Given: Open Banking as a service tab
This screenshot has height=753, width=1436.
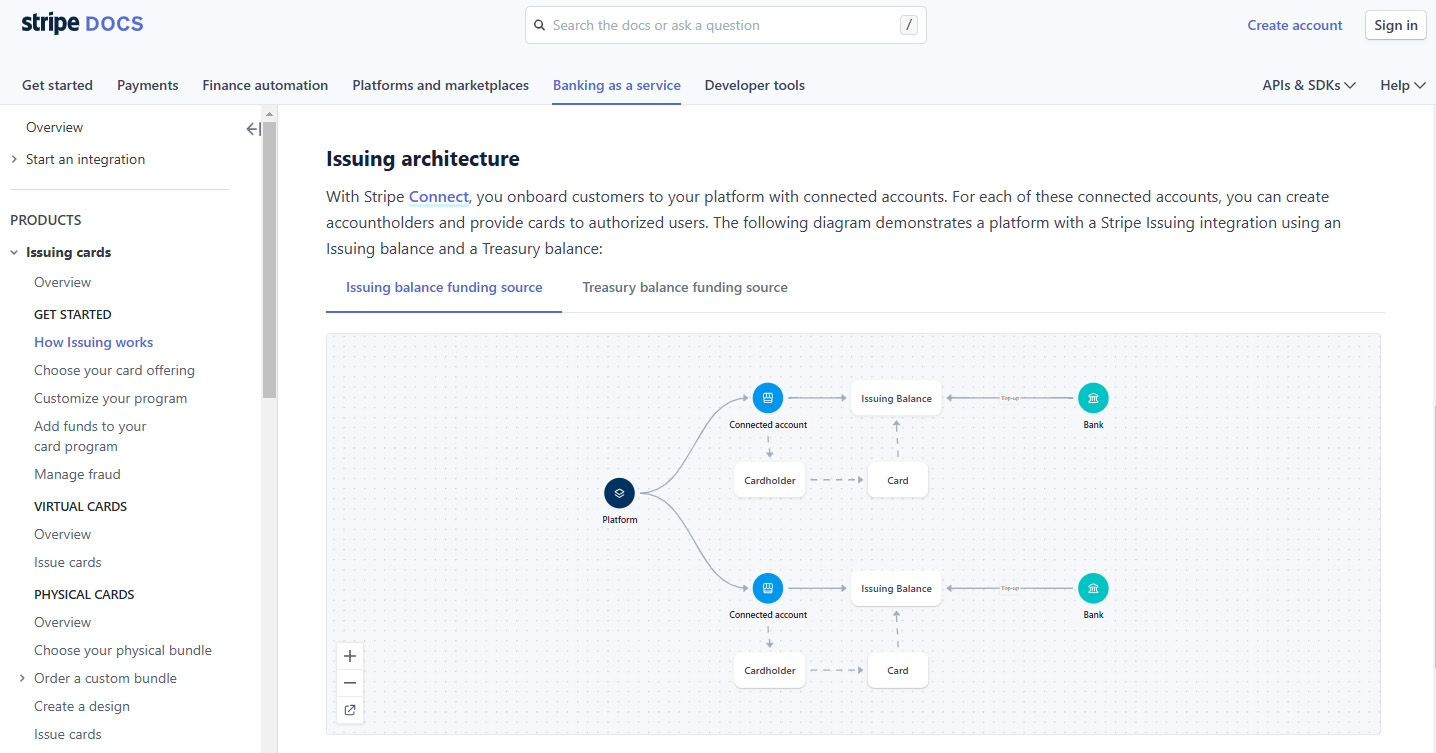Looking at the screenshot, I should [x=617, y=86].
